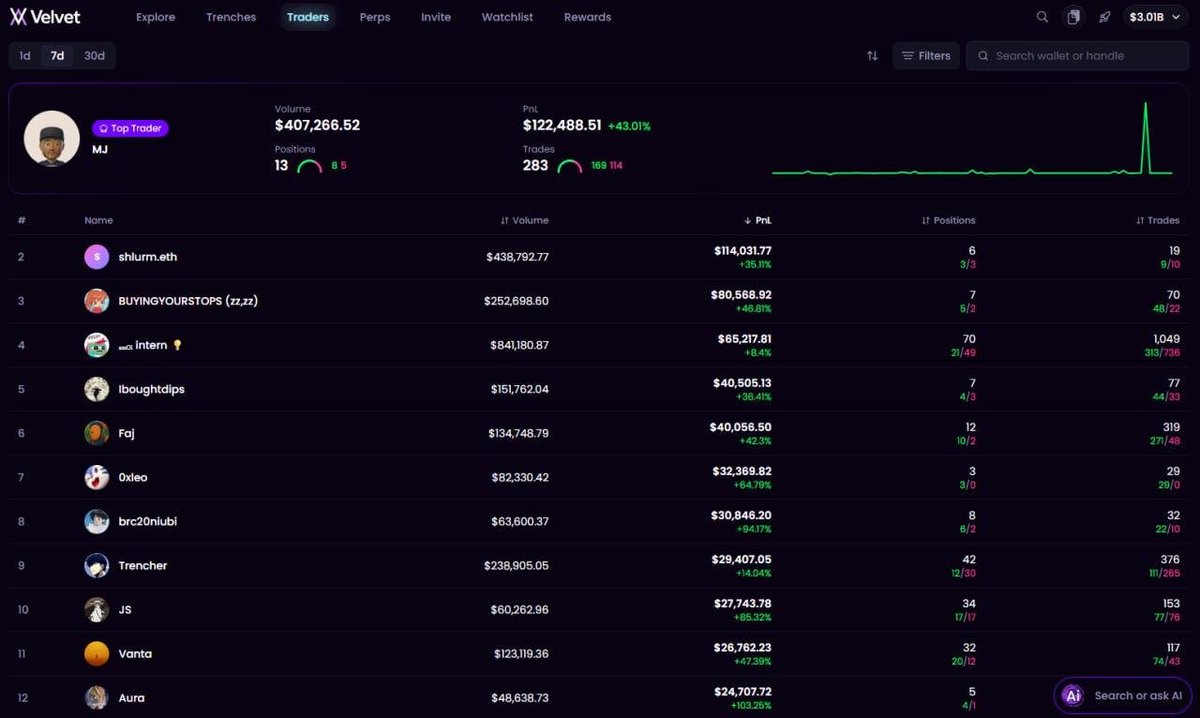Click the Name column header
Image resolution: width=1200 pixels, height=718 pixels.
click(99, 220)
